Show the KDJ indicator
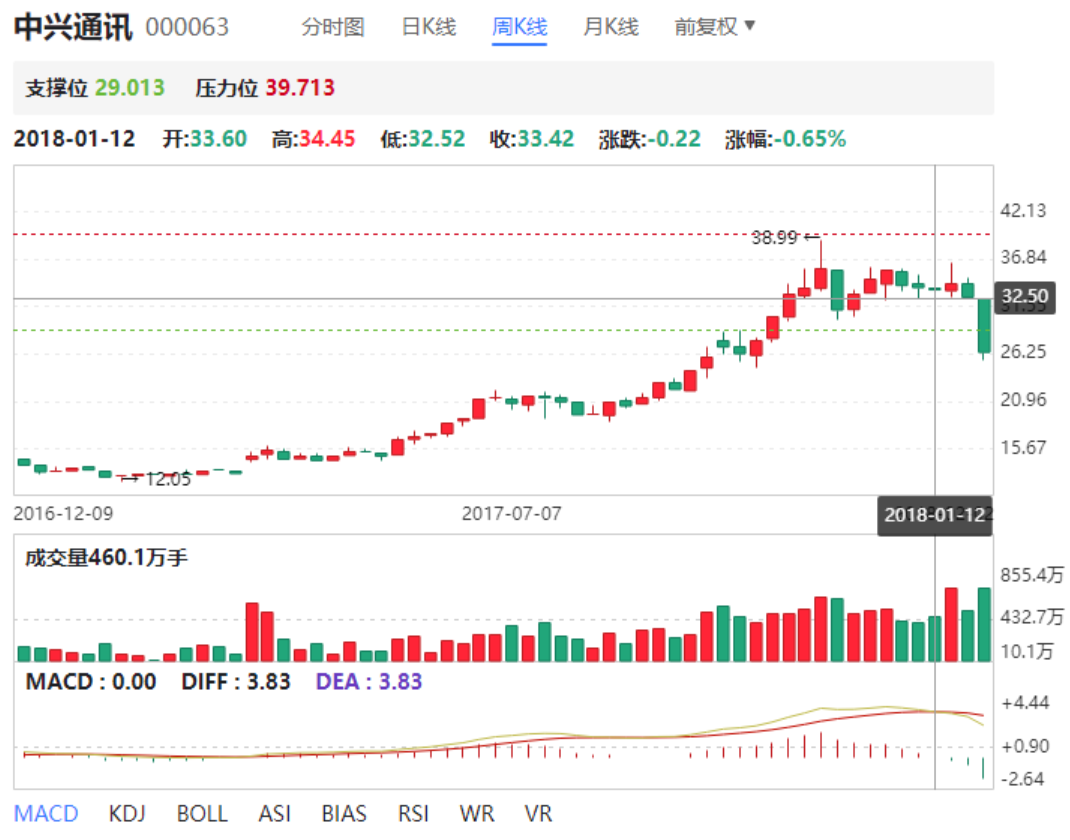 (129, 813)
